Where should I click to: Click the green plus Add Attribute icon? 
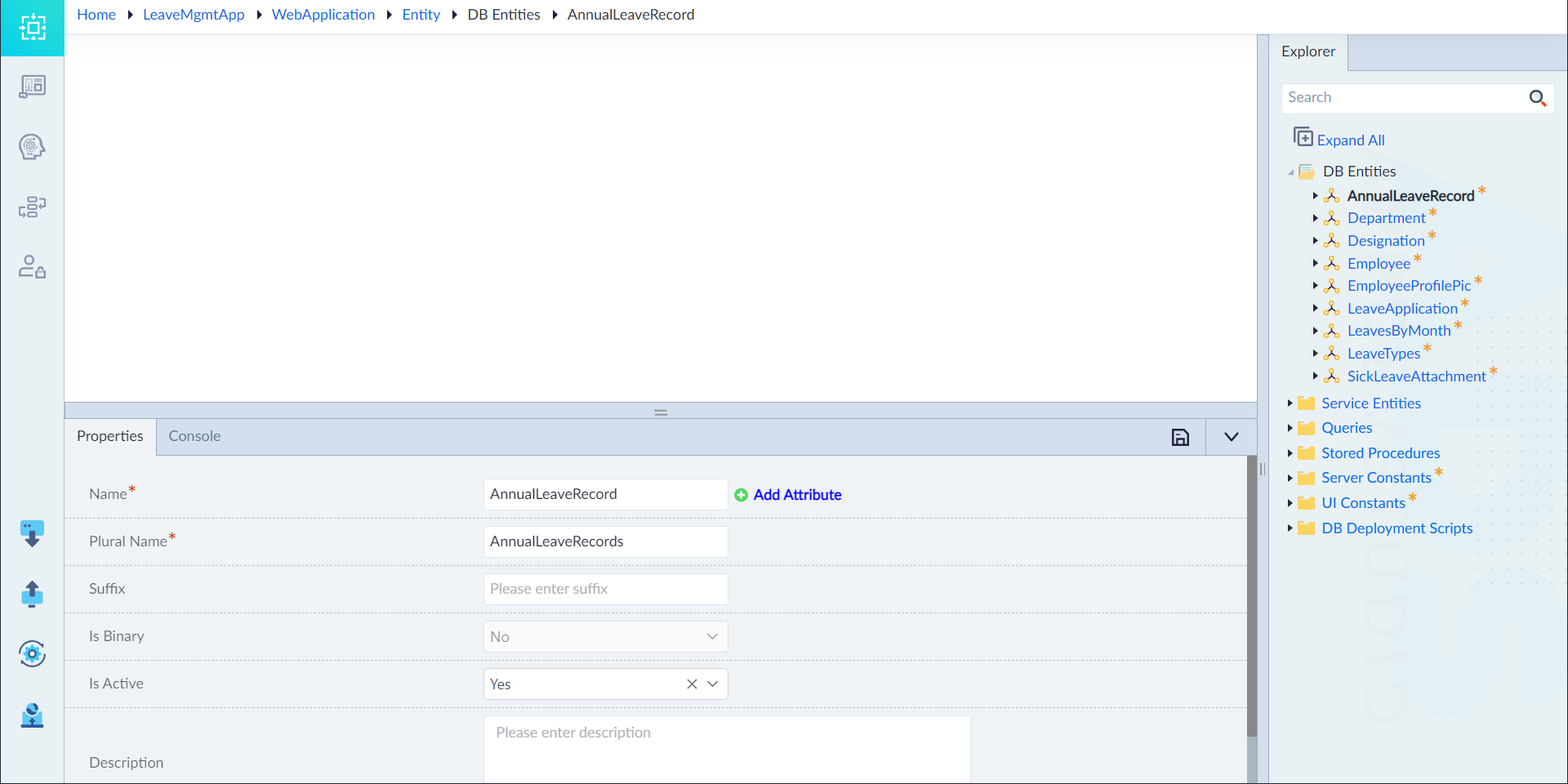pos(741,495)
